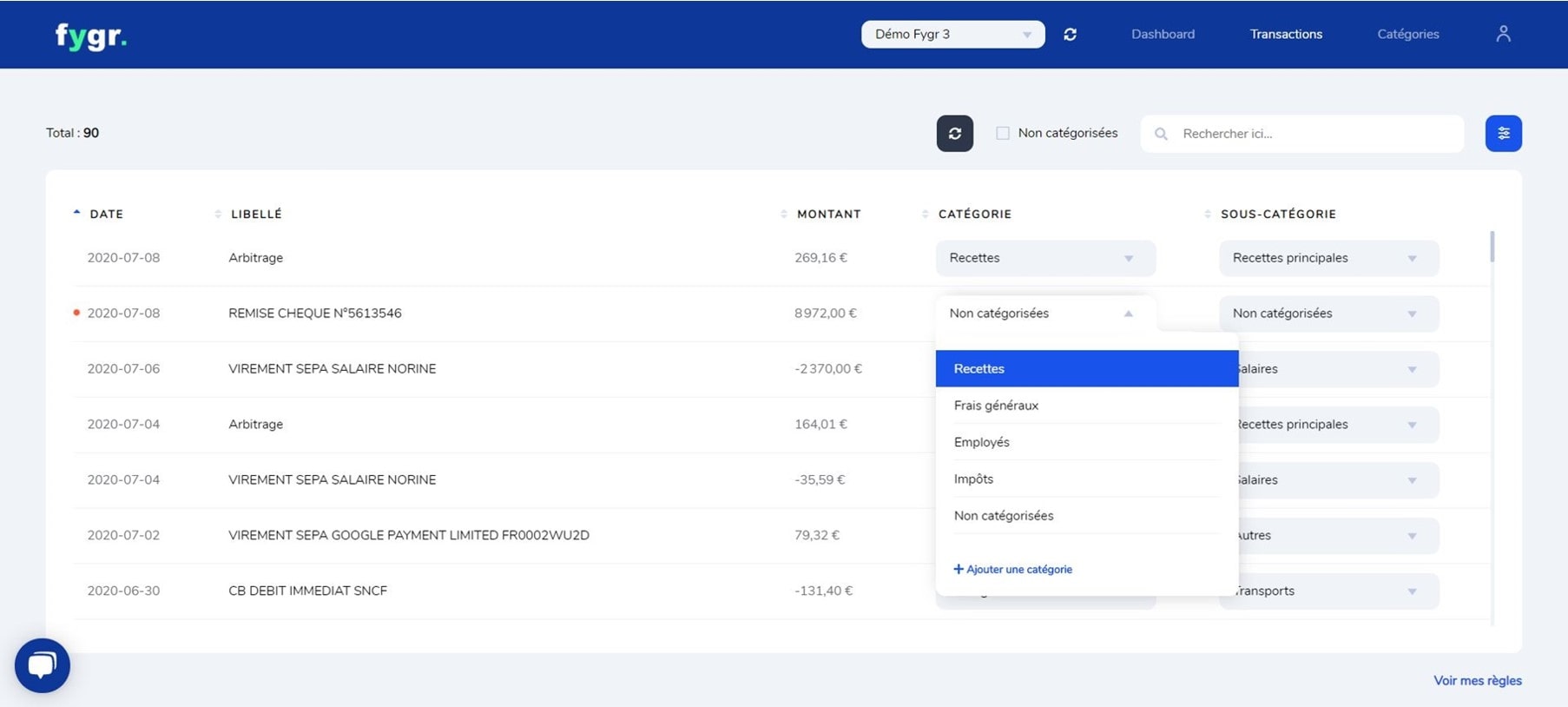
Task: Click the 79,32 € amount
Action: (816, 536)
